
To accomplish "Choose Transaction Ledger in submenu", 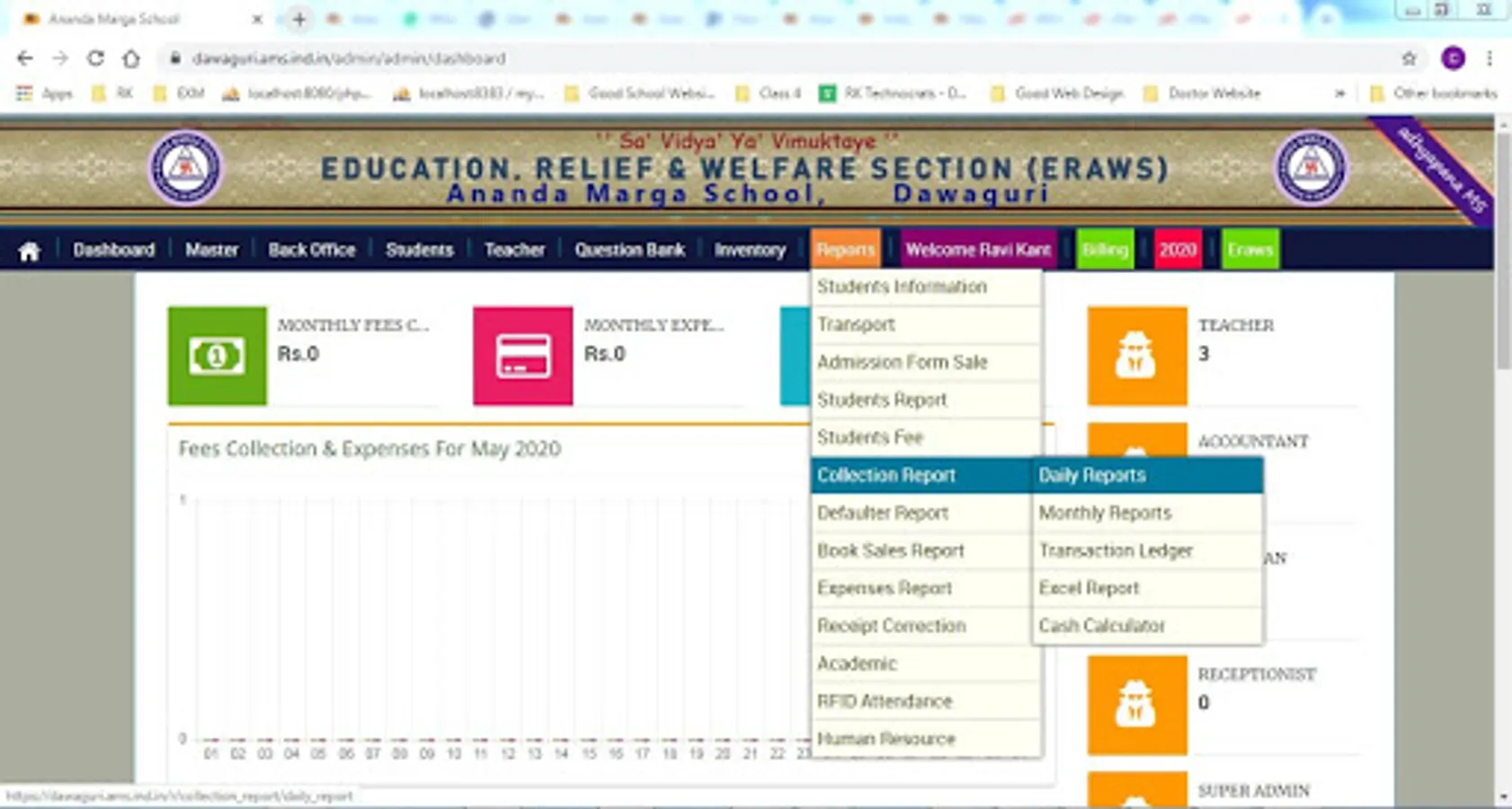I will (1148, 551).
